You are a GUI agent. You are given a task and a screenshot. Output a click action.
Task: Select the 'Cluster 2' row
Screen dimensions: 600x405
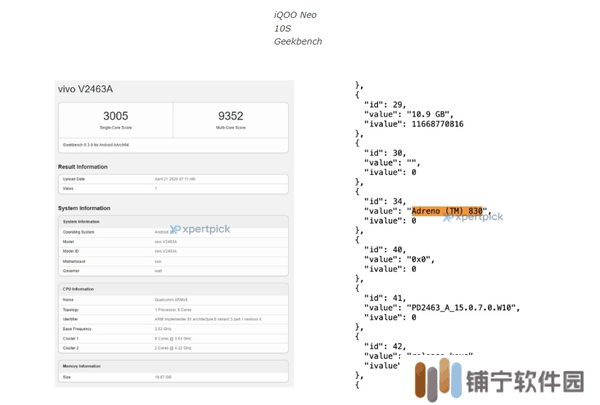click(173, 348)
